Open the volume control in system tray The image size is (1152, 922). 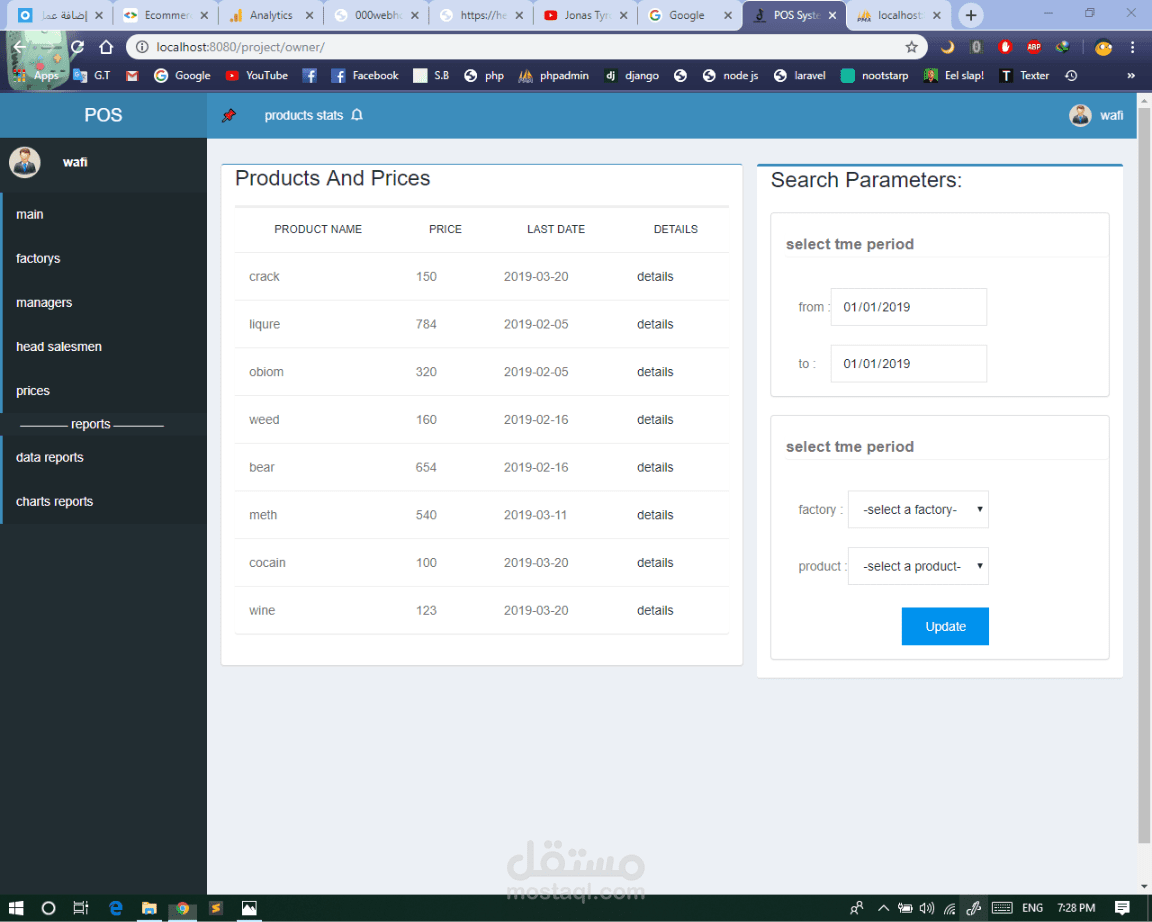[927, 908]
